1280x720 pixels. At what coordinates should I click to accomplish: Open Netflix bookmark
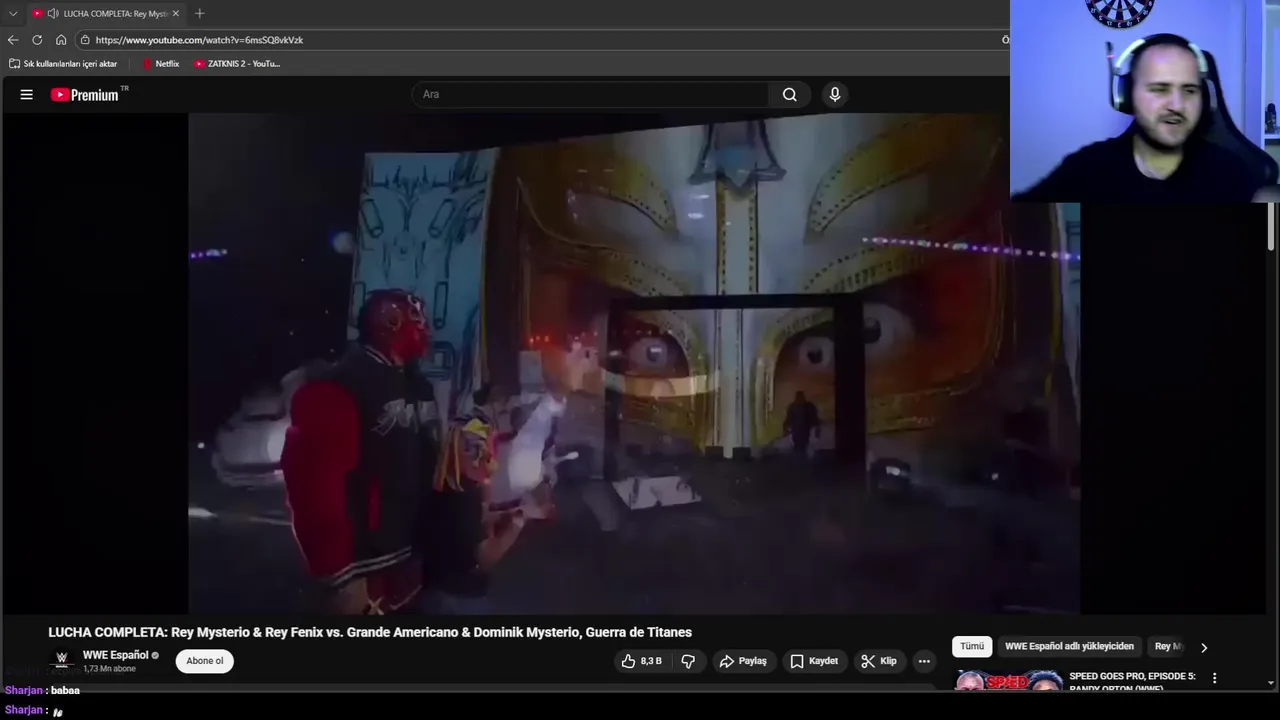coord(160,63)
